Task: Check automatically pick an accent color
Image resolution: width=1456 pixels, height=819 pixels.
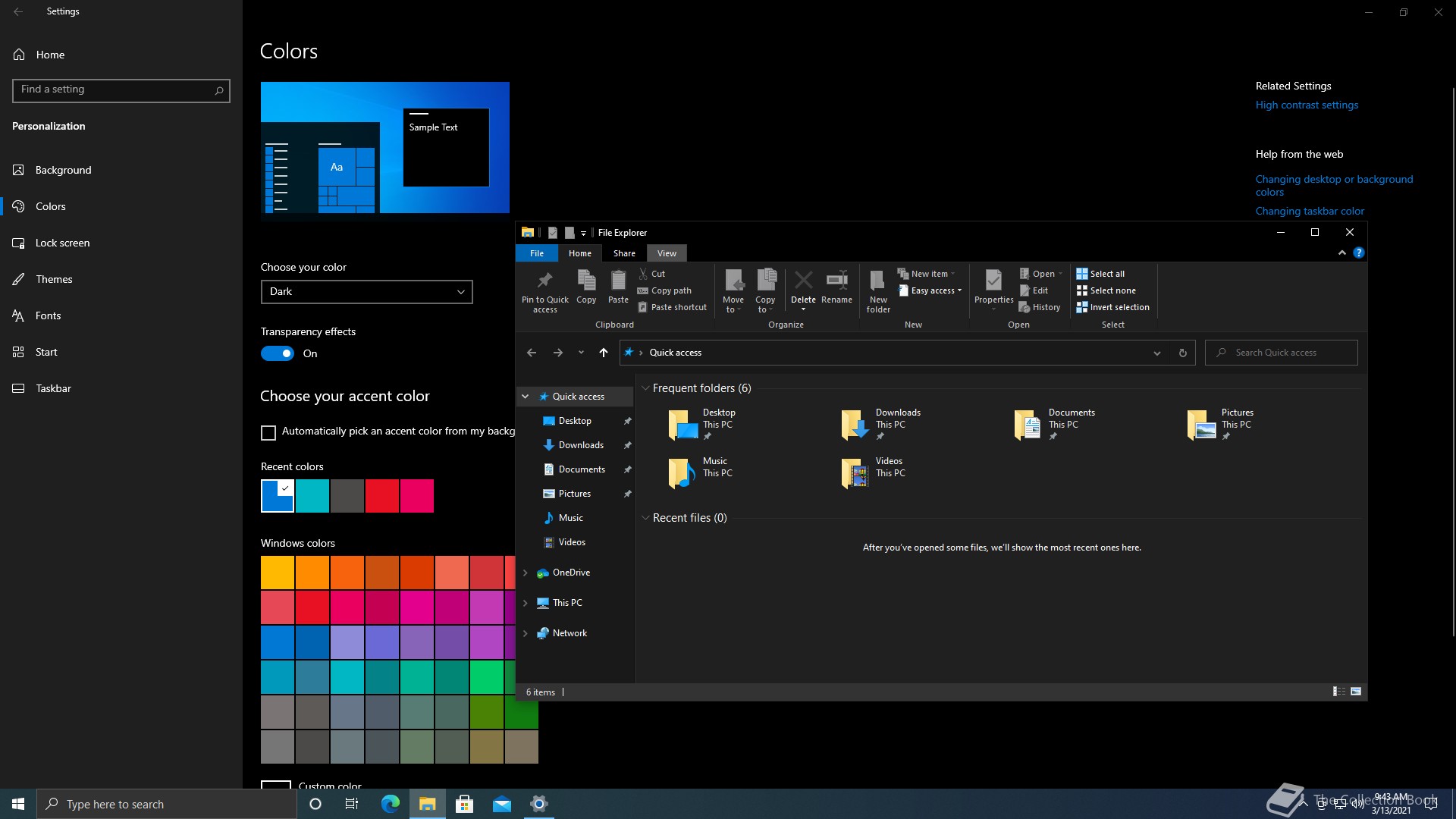Action: pos(268,432)
